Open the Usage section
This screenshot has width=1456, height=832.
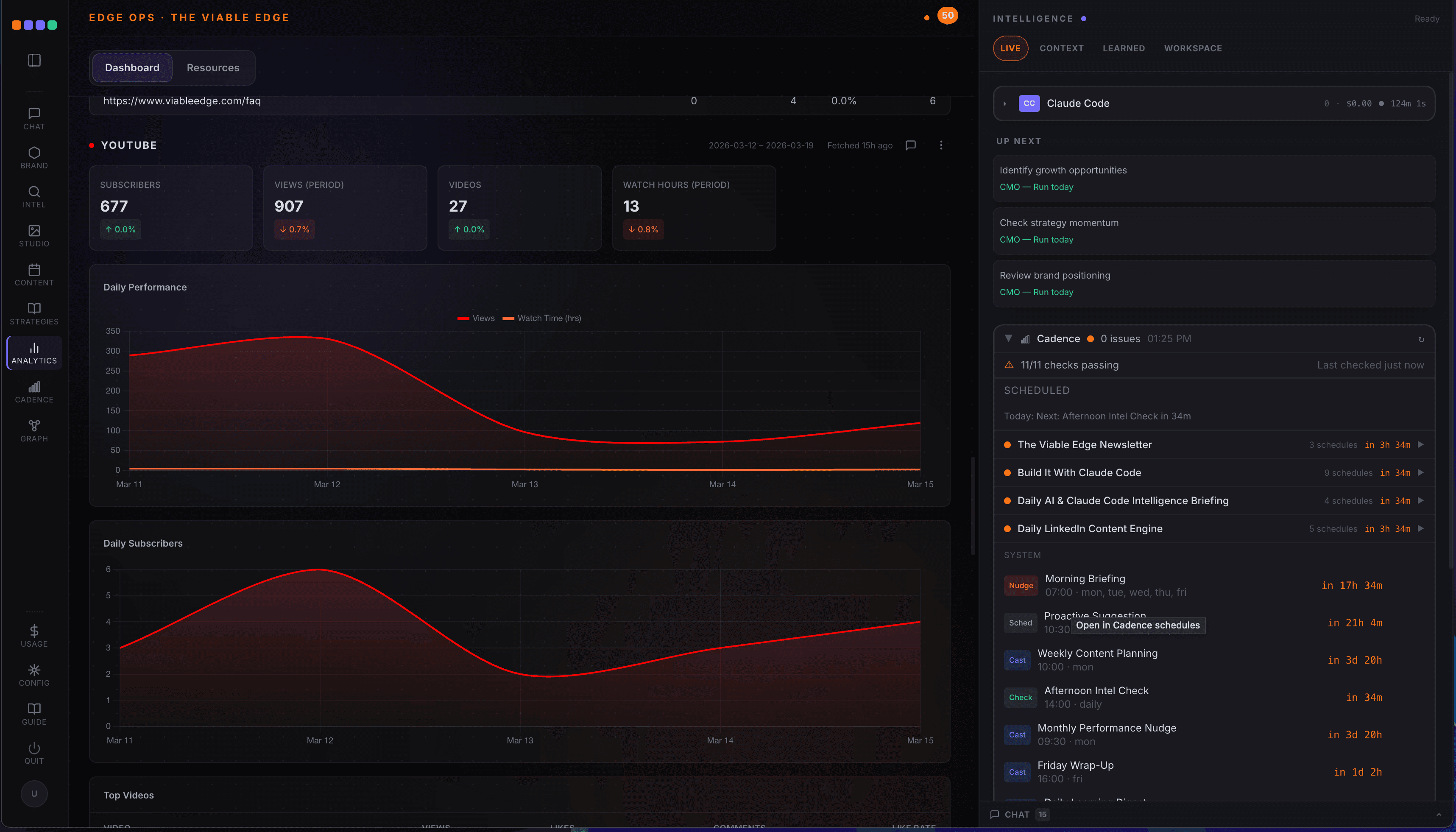tap(33, 635)
